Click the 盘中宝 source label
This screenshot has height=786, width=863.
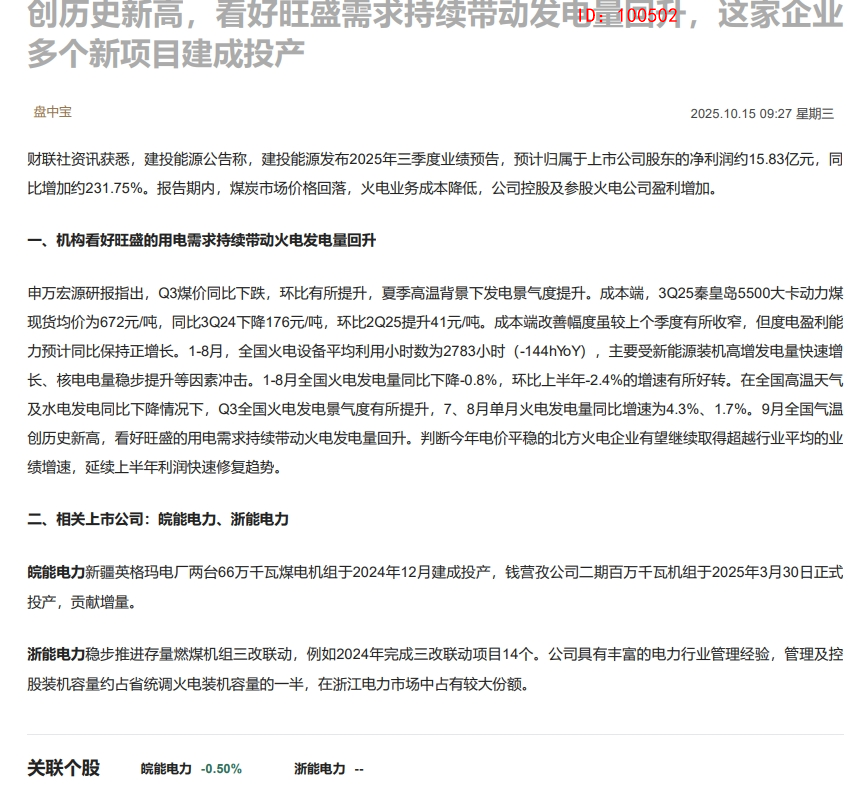52,112
